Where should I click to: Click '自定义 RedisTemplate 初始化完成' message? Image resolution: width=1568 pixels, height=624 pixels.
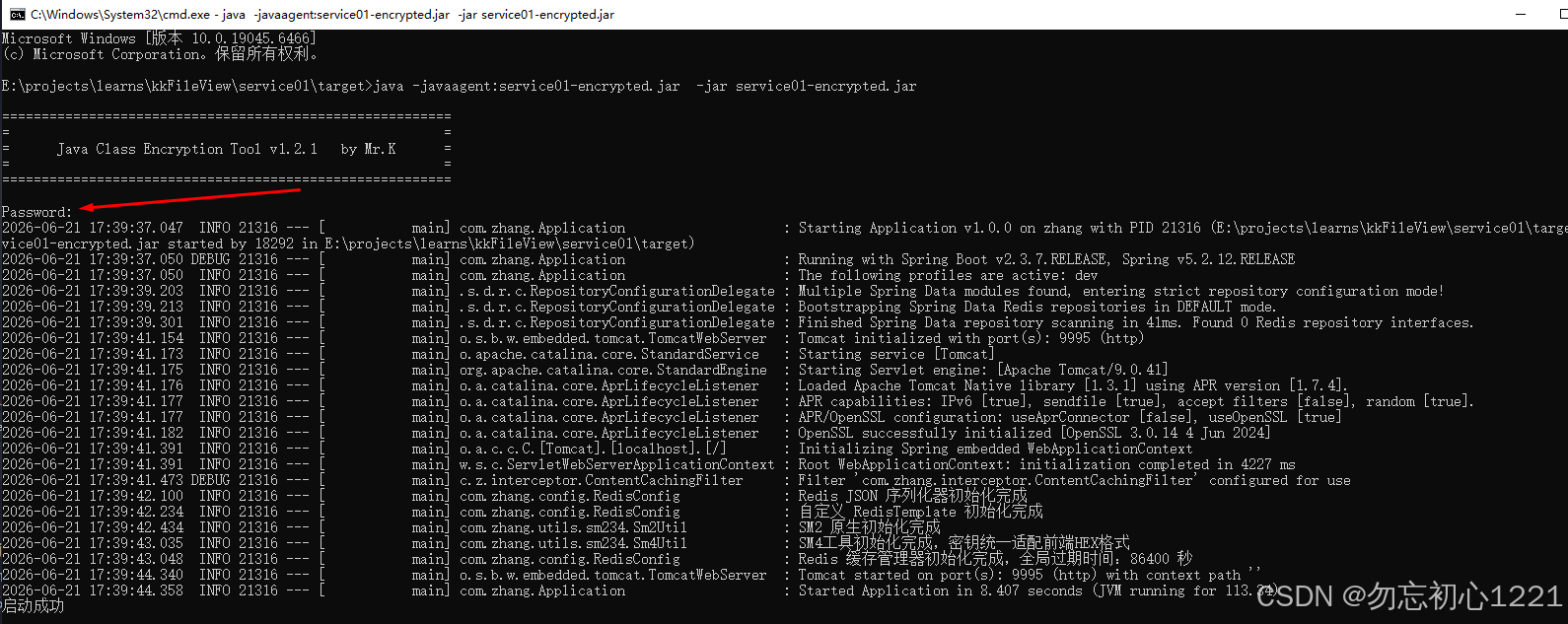pos(921,512)
